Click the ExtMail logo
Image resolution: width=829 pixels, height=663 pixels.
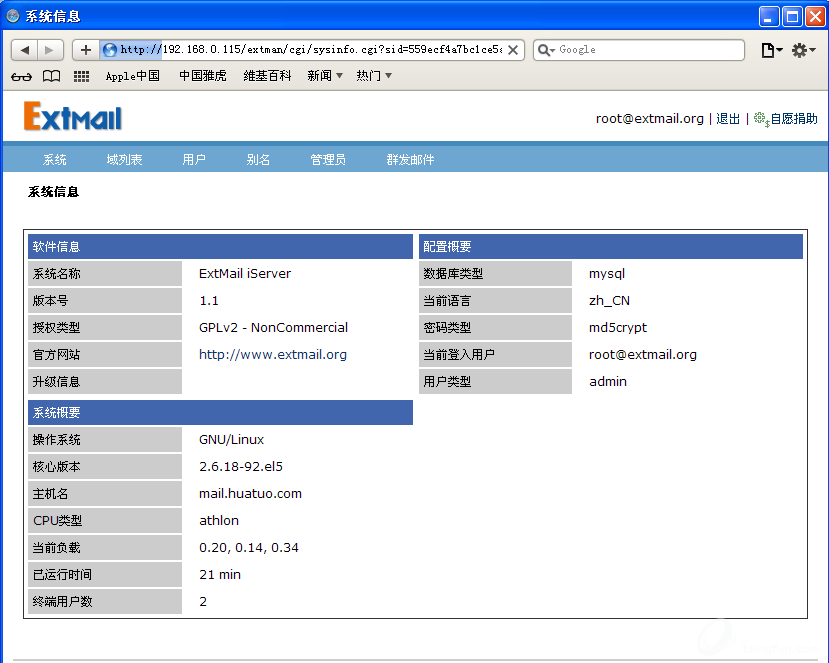(x=73, y=117)
